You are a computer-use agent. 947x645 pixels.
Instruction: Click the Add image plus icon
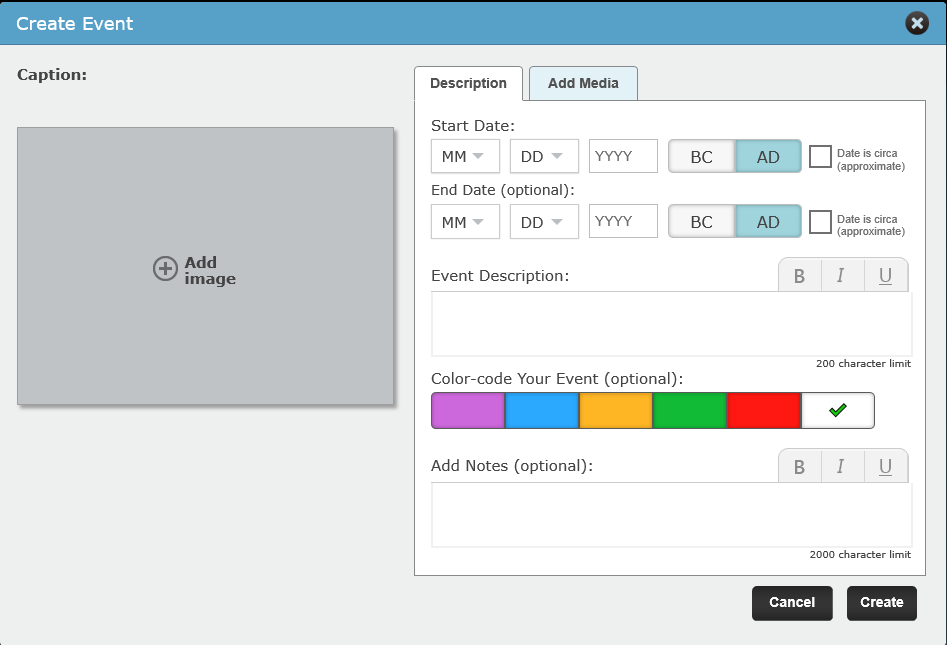[x=165, y=268]
